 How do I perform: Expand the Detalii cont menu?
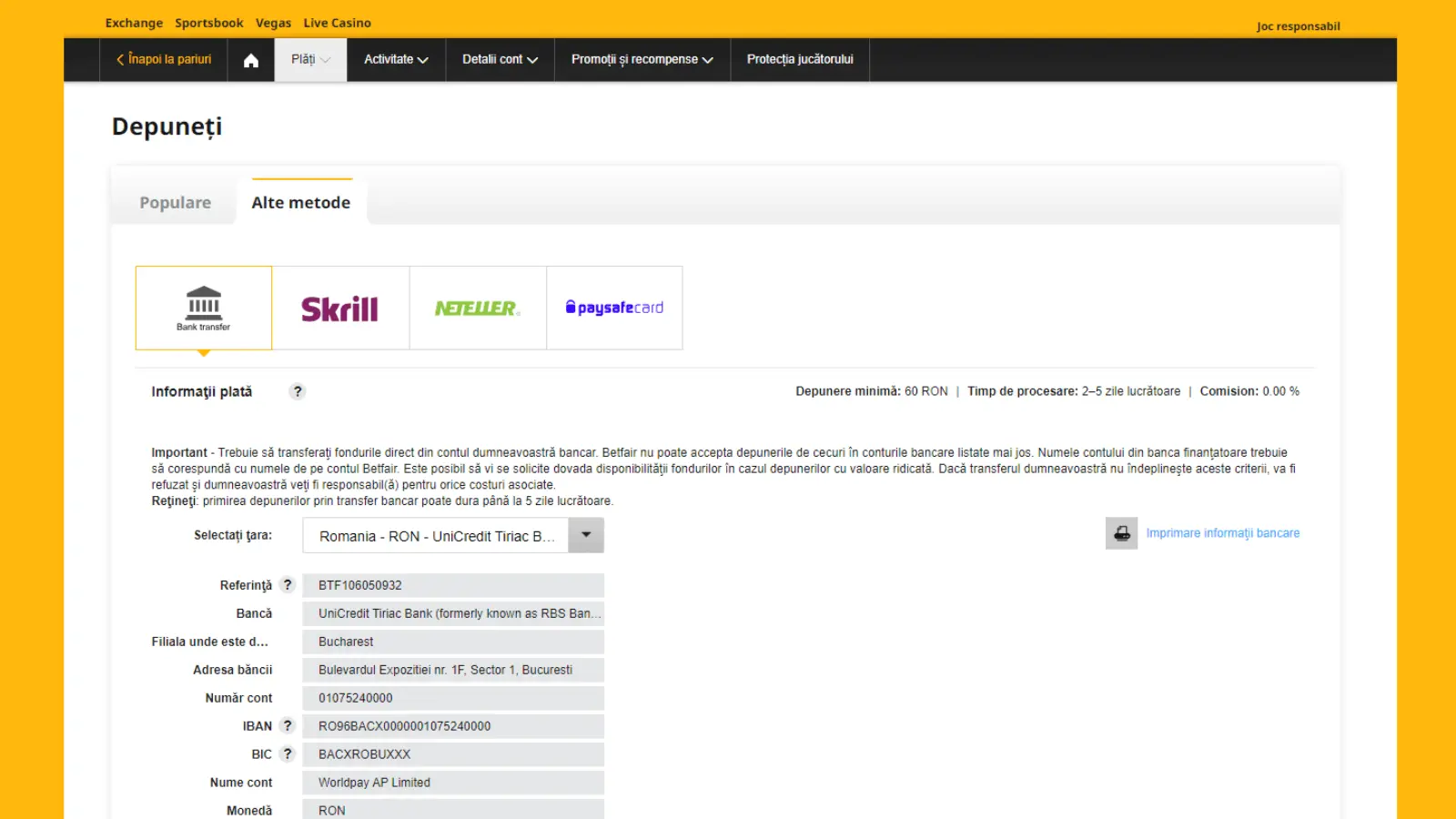click(x=500, y=60)
